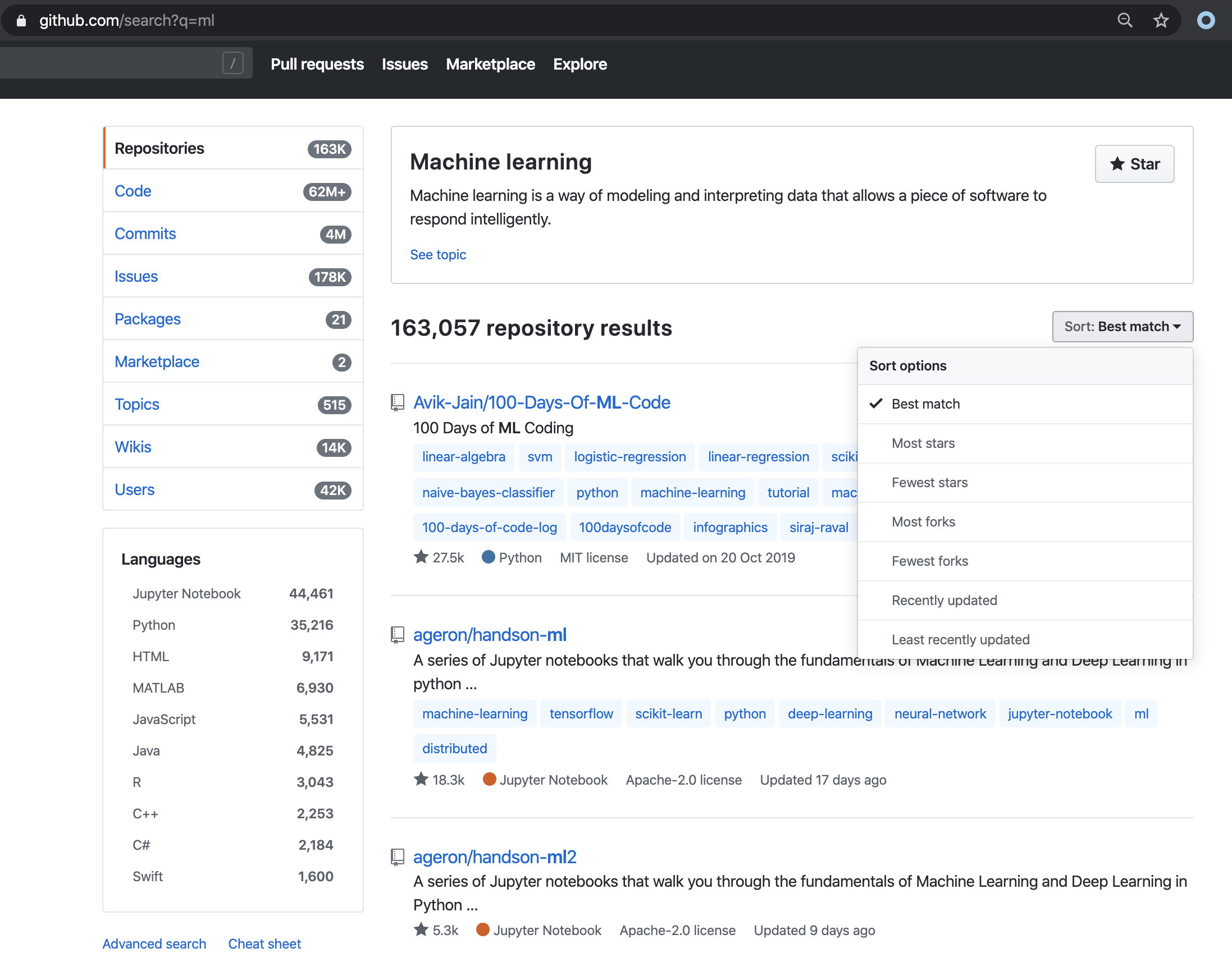Filter results by Jupyter Notebook language
This screenshot has height=962, width=1232.
186,594
